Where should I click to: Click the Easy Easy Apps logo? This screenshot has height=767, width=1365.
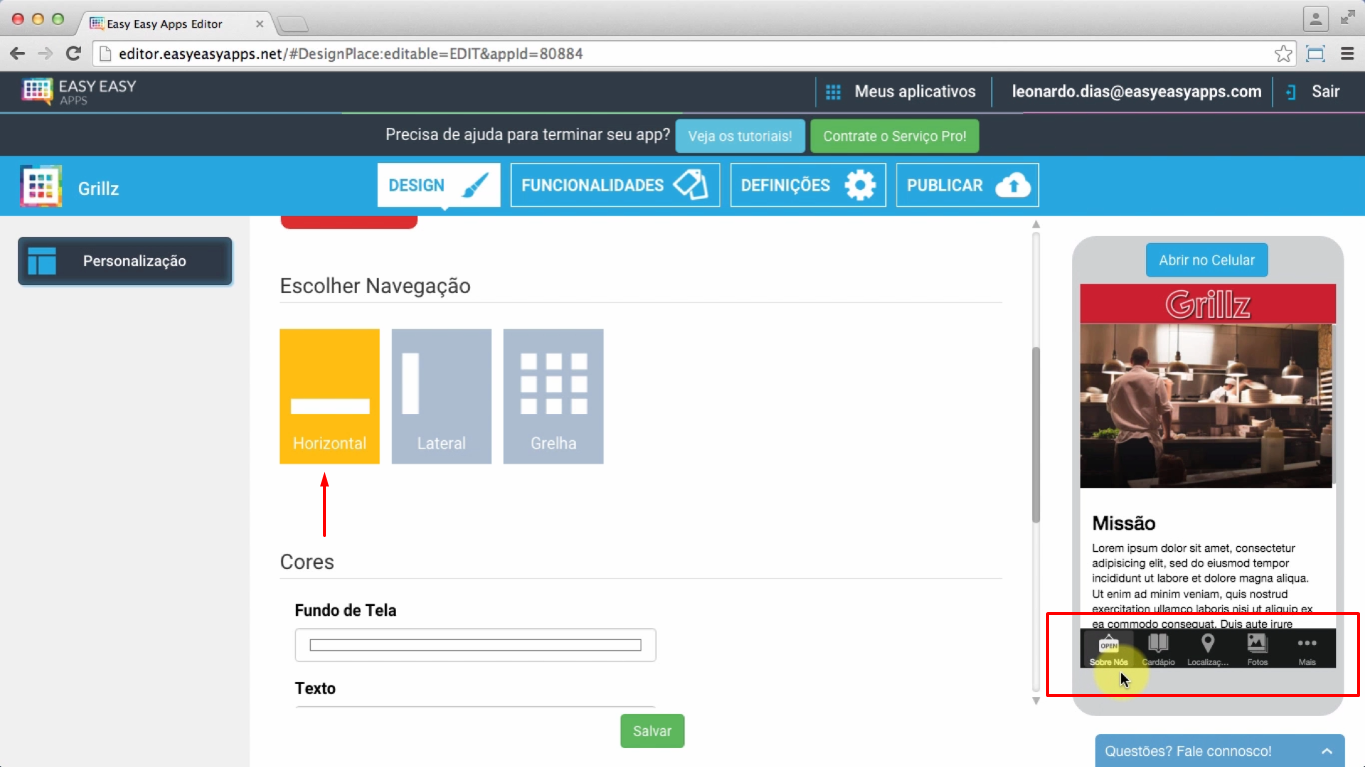pyautogui.click(x=80, y=92)
